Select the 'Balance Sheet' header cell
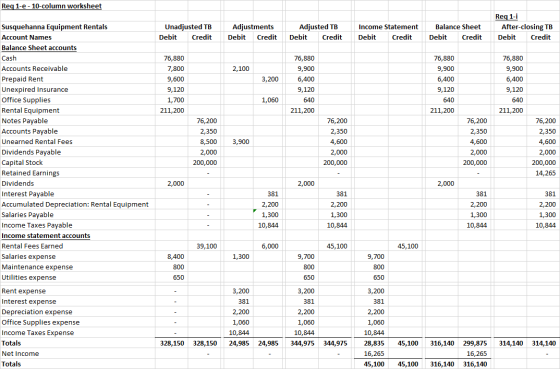 [x=458, y=27]
